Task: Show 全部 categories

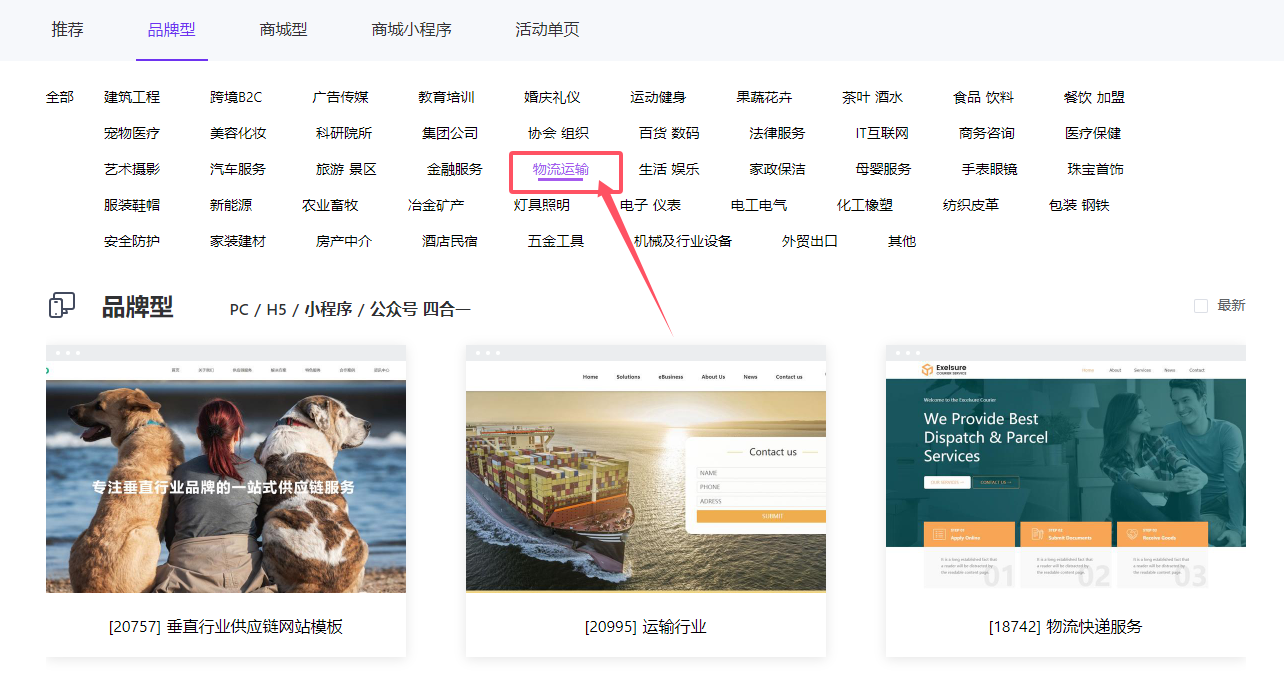Action: click(60, 97)
